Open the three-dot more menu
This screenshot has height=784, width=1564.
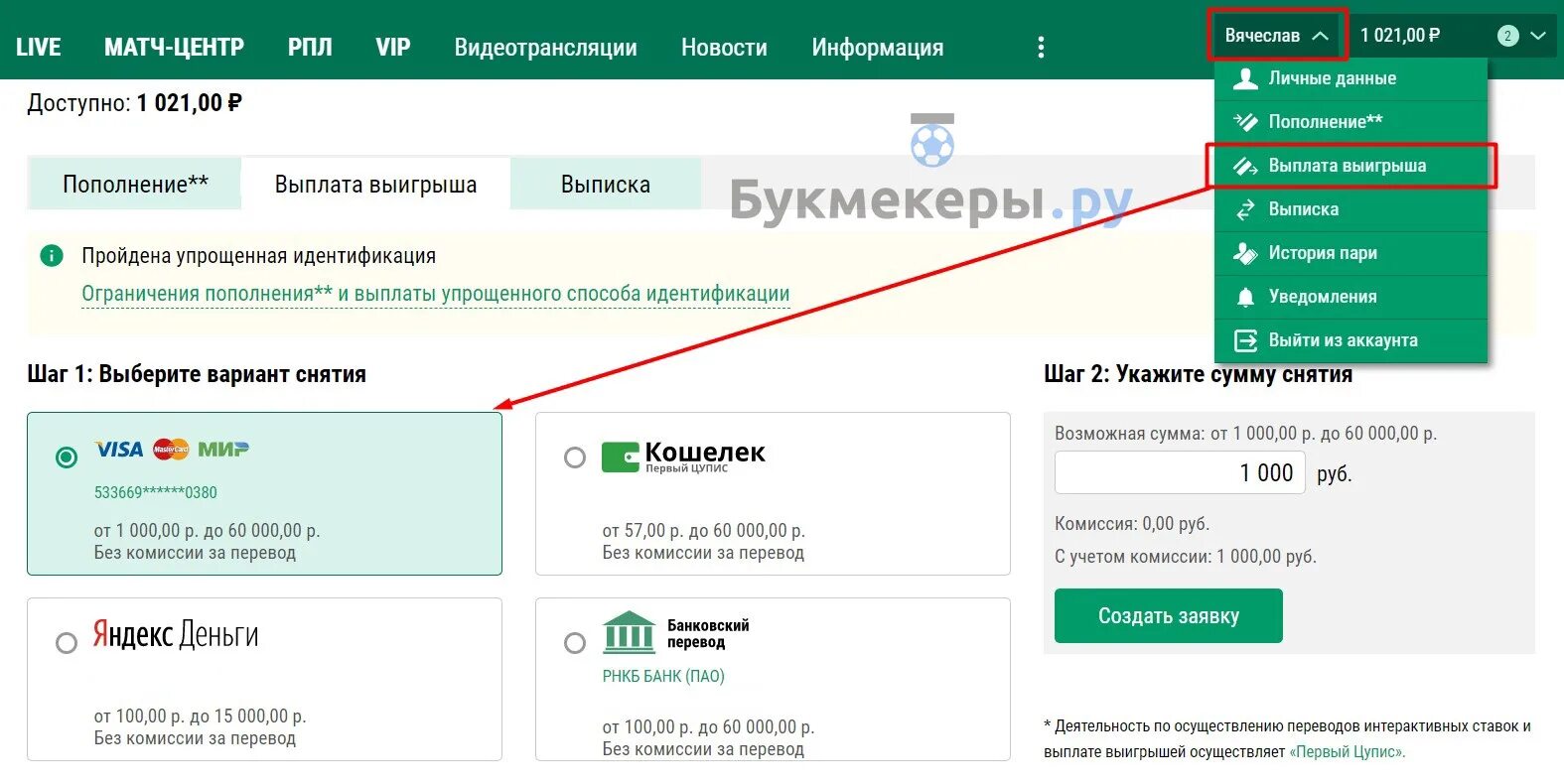click(1041, 48)
